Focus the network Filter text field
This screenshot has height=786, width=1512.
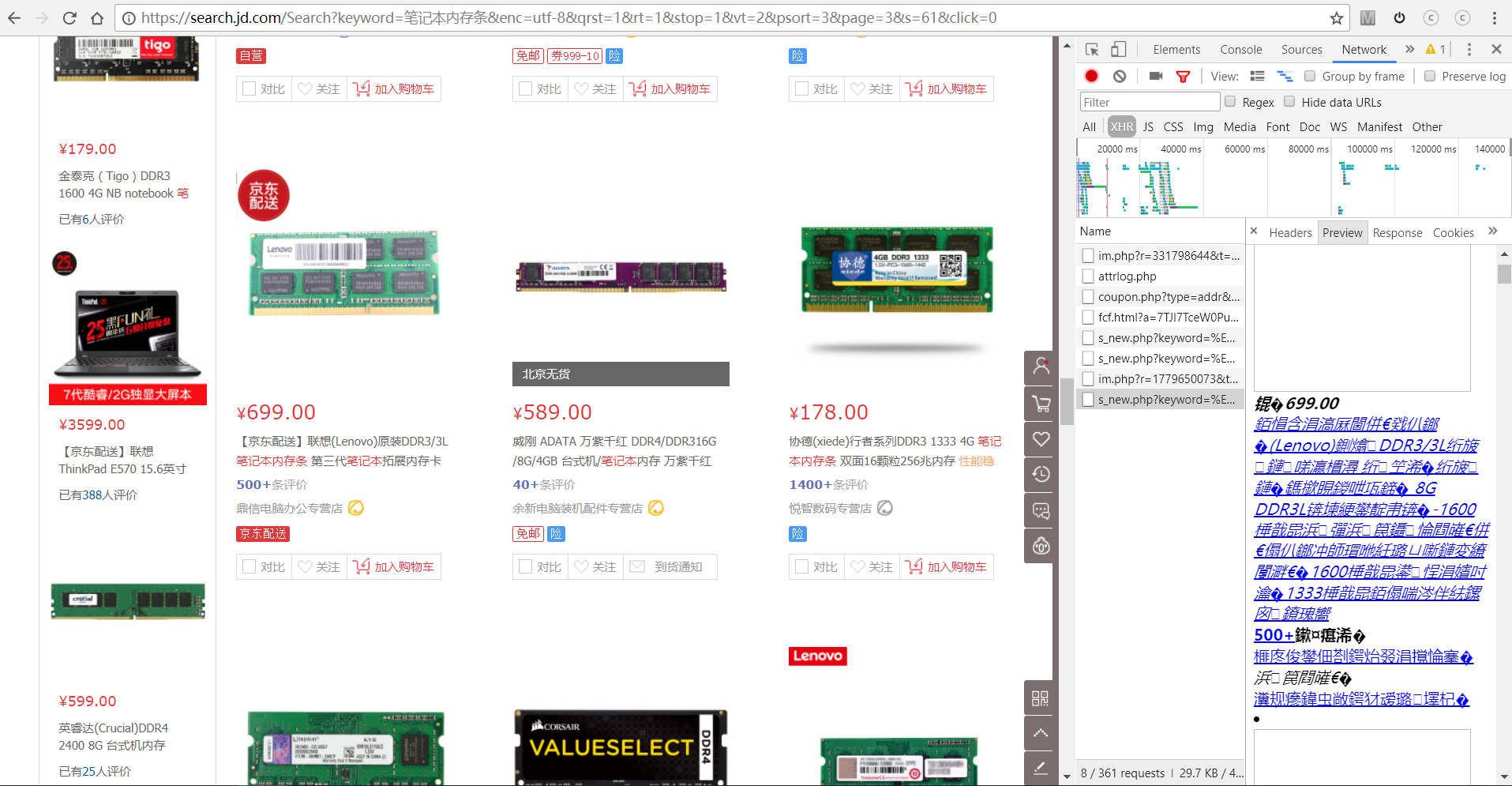point(1150,102)
